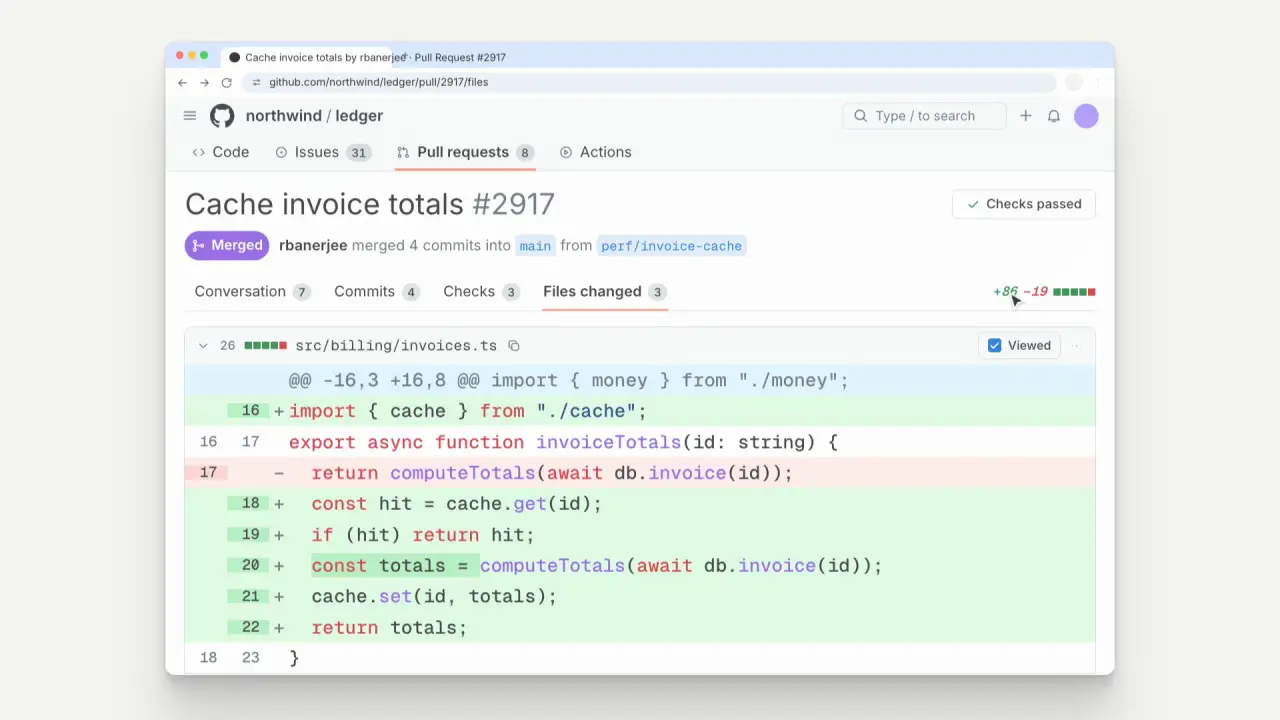Expand the hunk header line @@ -16,3

click(640, 381)
